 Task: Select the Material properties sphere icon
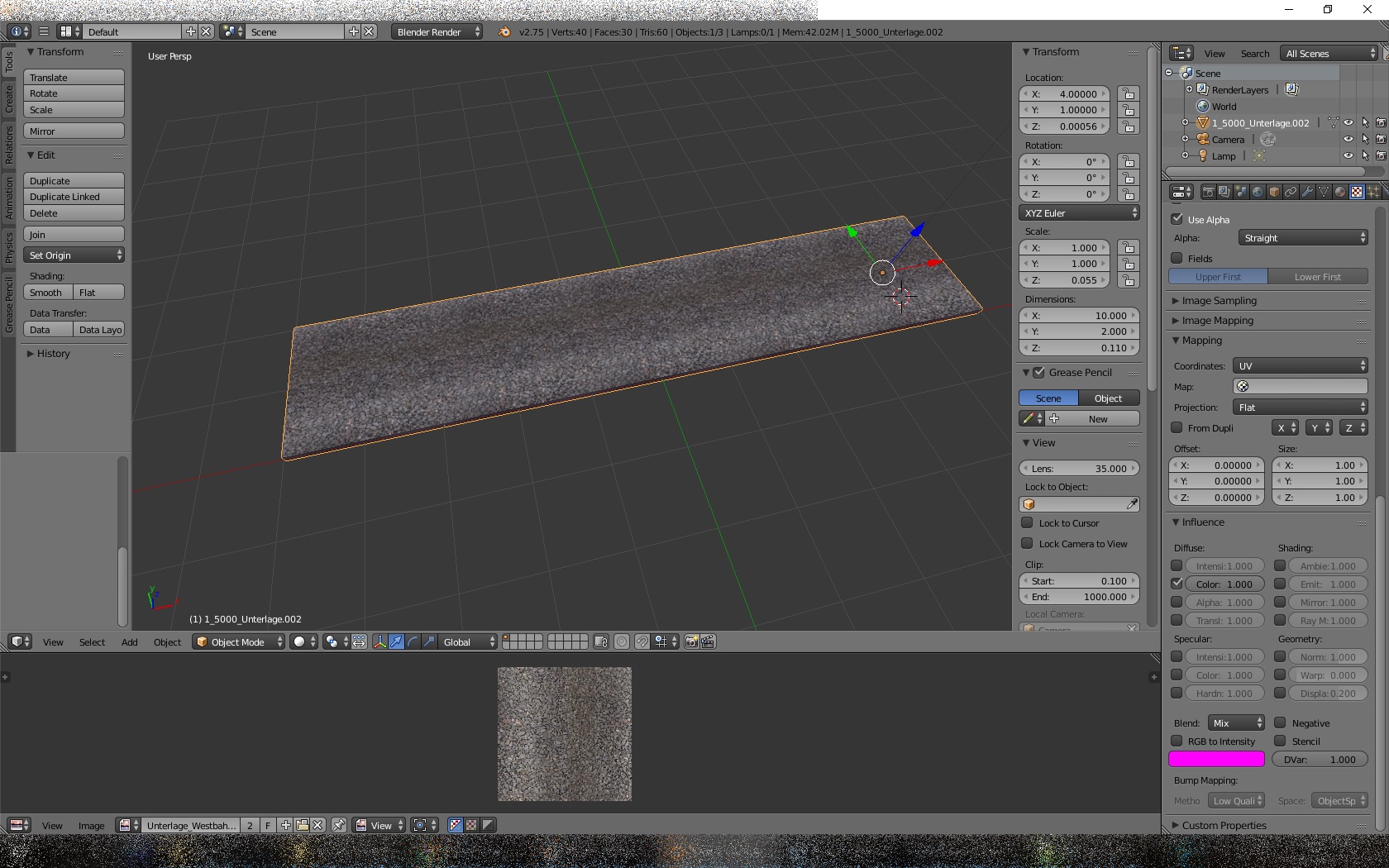1340,192
